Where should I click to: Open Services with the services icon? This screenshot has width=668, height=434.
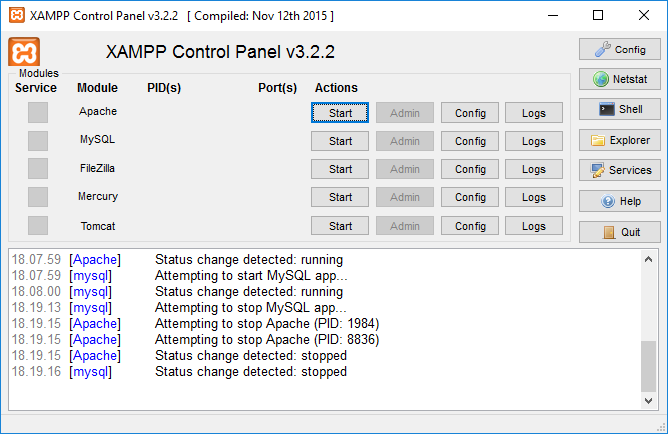pyautogui.click(x=620, y=170)
